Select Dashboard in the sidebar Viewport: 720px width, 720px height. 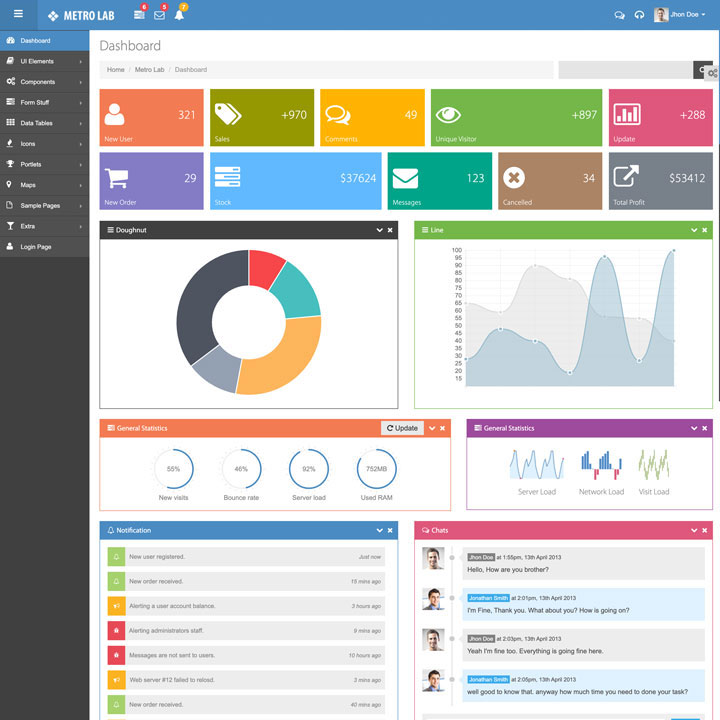coord(45,40)
